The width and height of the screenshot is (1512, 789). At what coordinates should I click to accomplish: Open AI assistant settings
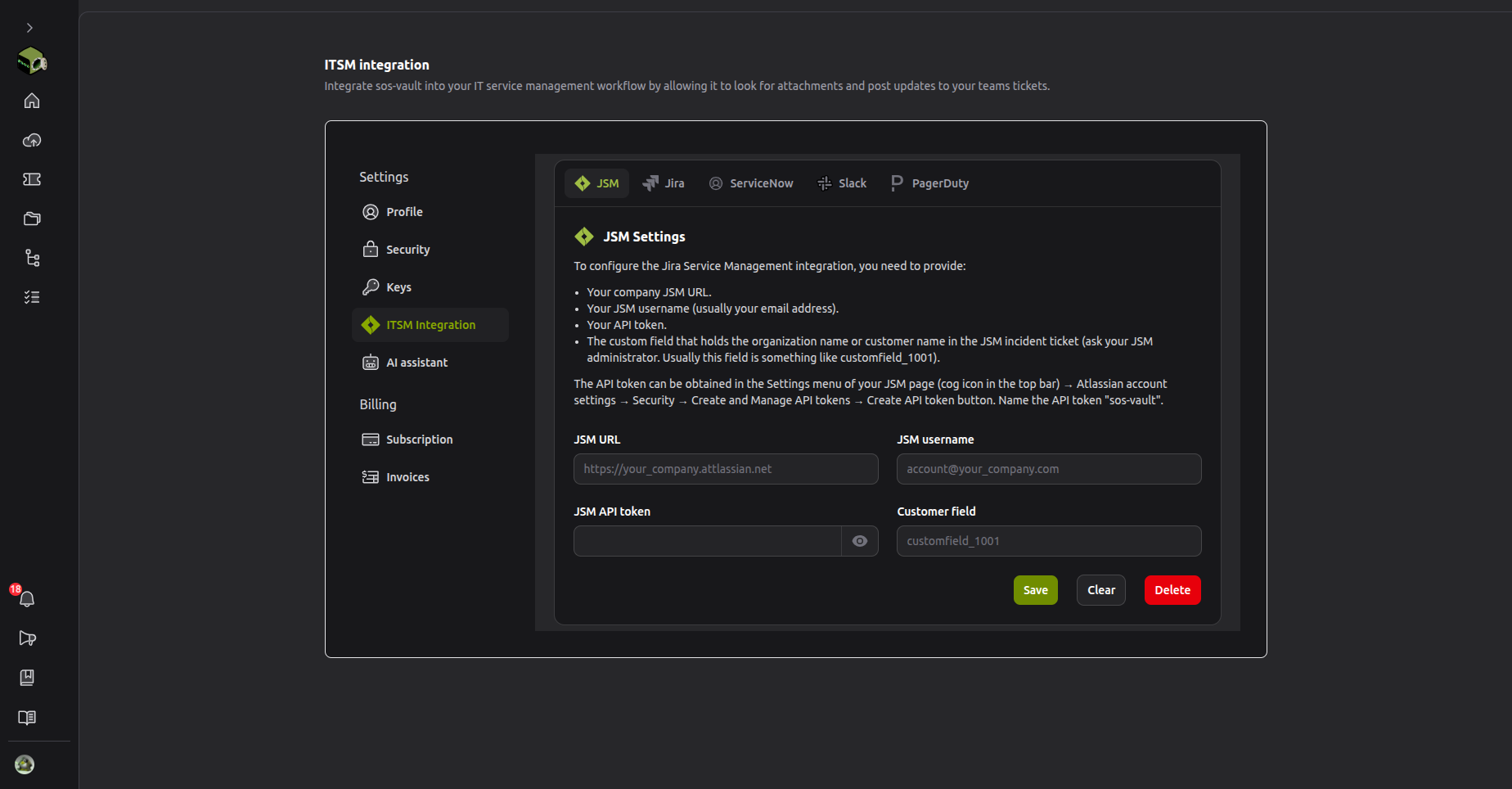tap(430, 363)
